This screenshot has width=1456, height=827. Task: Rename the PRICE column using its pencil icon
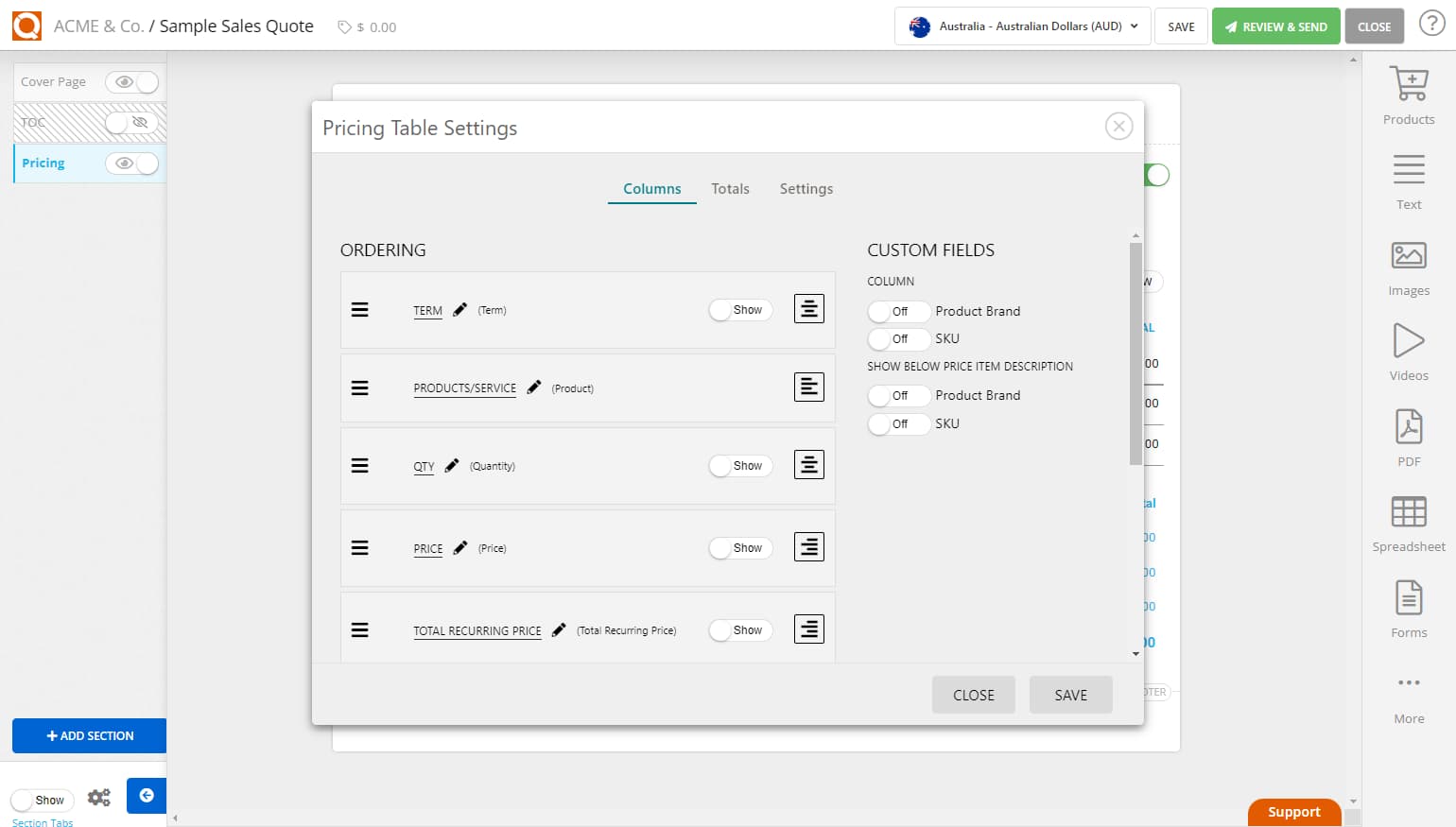(x=459, y=546)
